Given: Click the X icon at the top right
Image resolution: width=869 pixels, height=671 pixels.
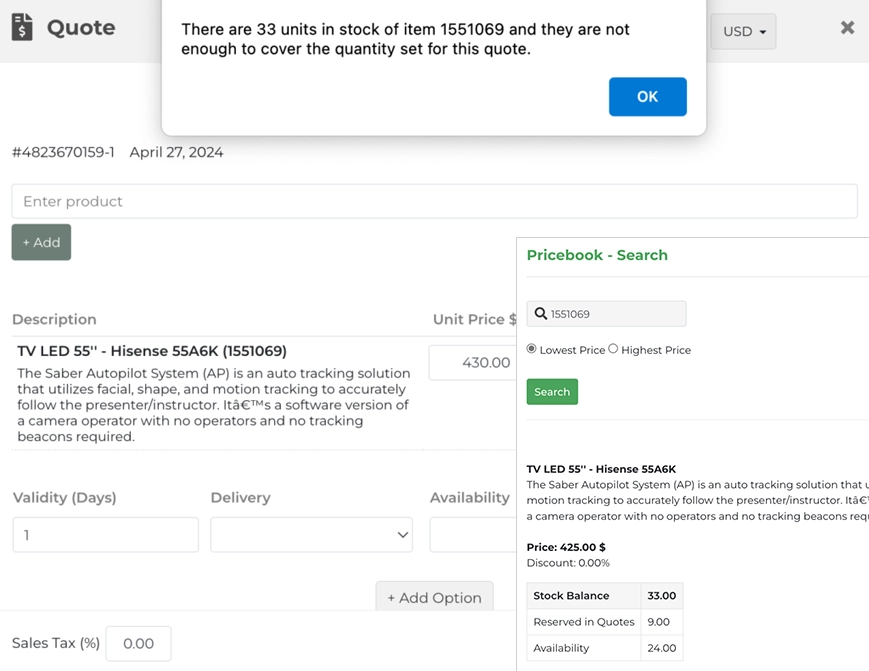Looking at the screenshot, I should (847, 28).
